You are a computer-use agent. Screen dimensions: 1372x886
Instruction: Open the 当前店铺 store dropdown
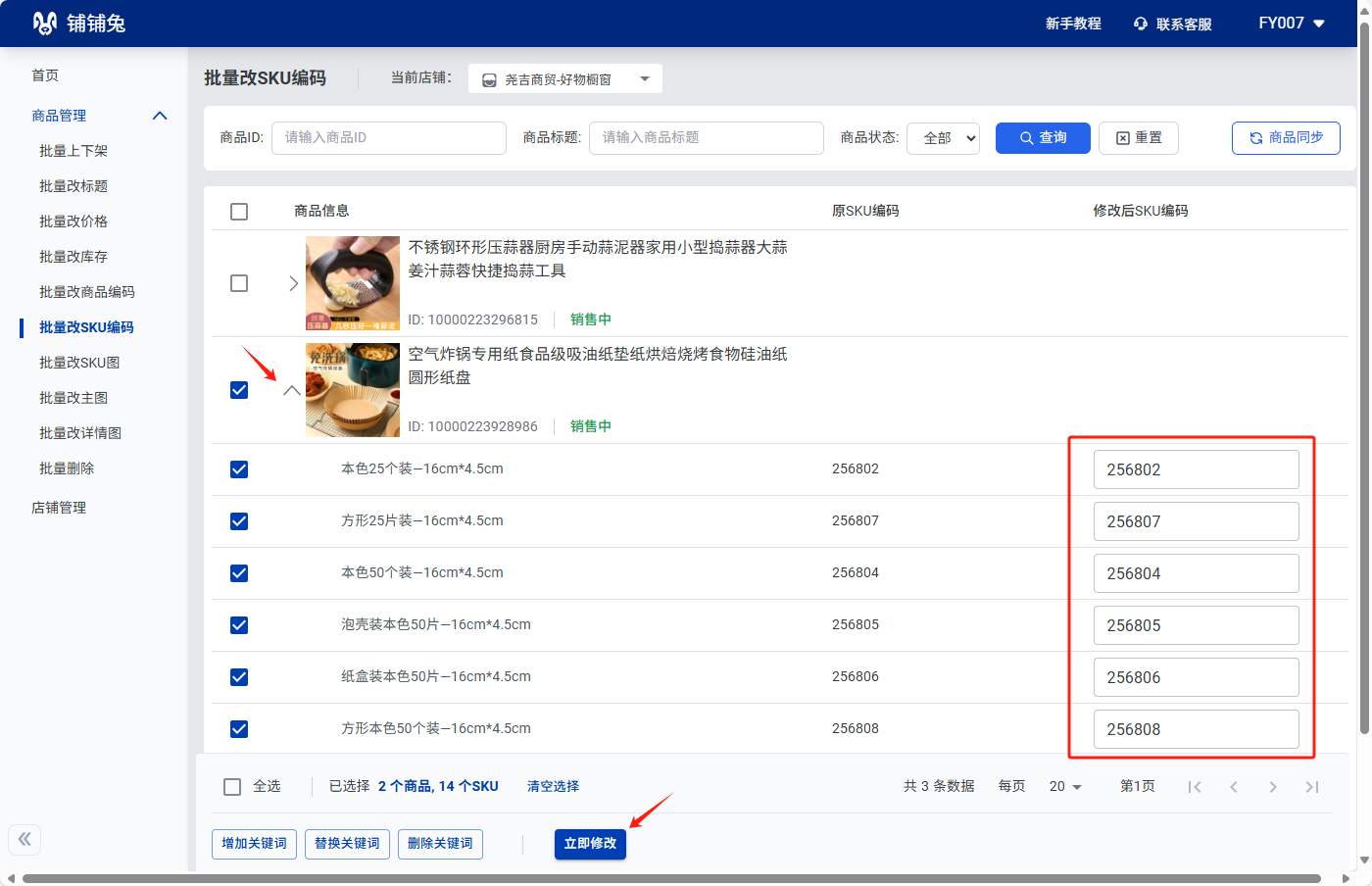(565, 79)
